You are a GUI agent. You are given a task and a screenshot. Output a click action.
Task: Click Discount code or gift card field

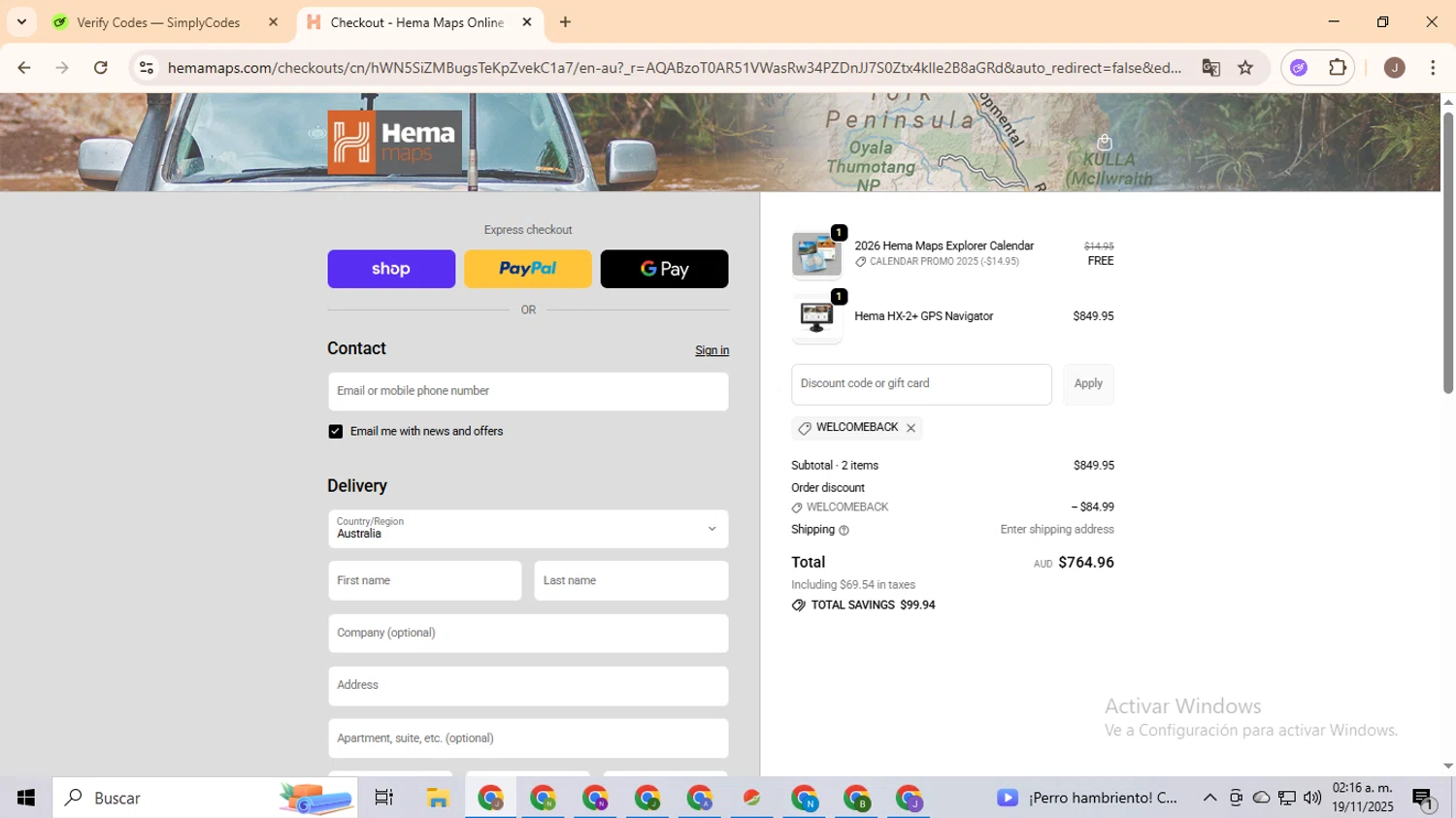(x=921, y=384)
